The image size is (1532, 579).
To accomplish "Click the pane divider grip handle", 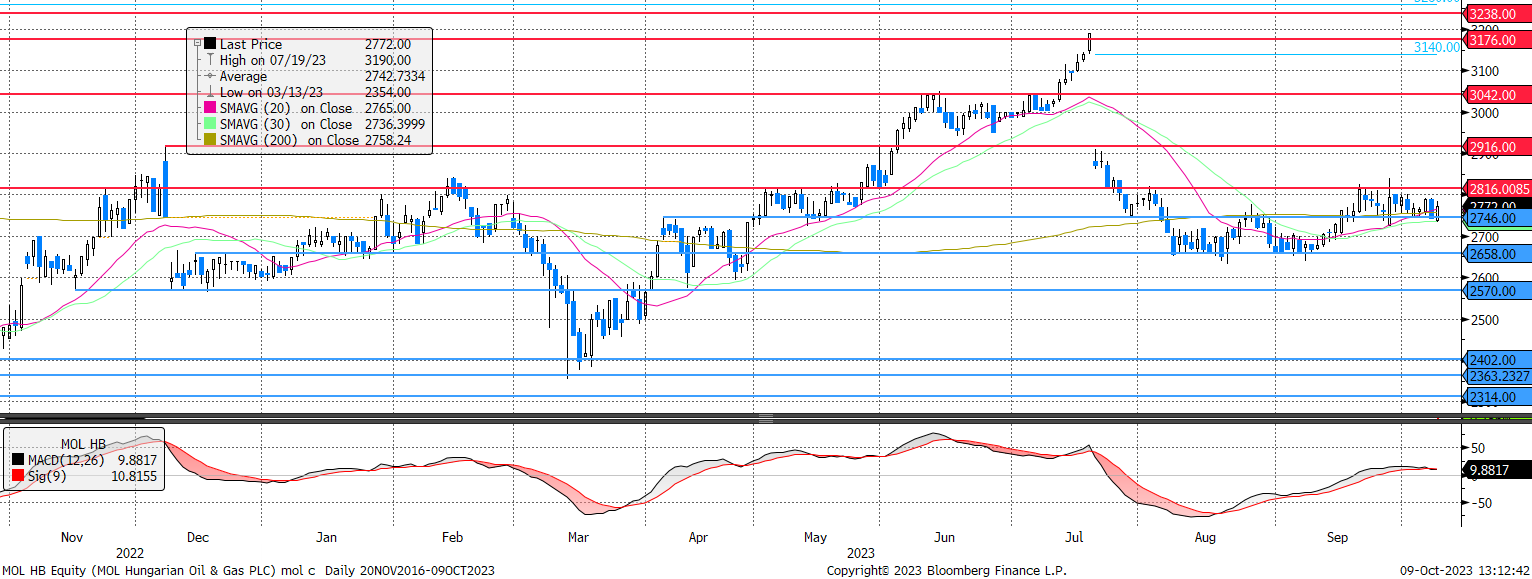I will click(766, 417).
